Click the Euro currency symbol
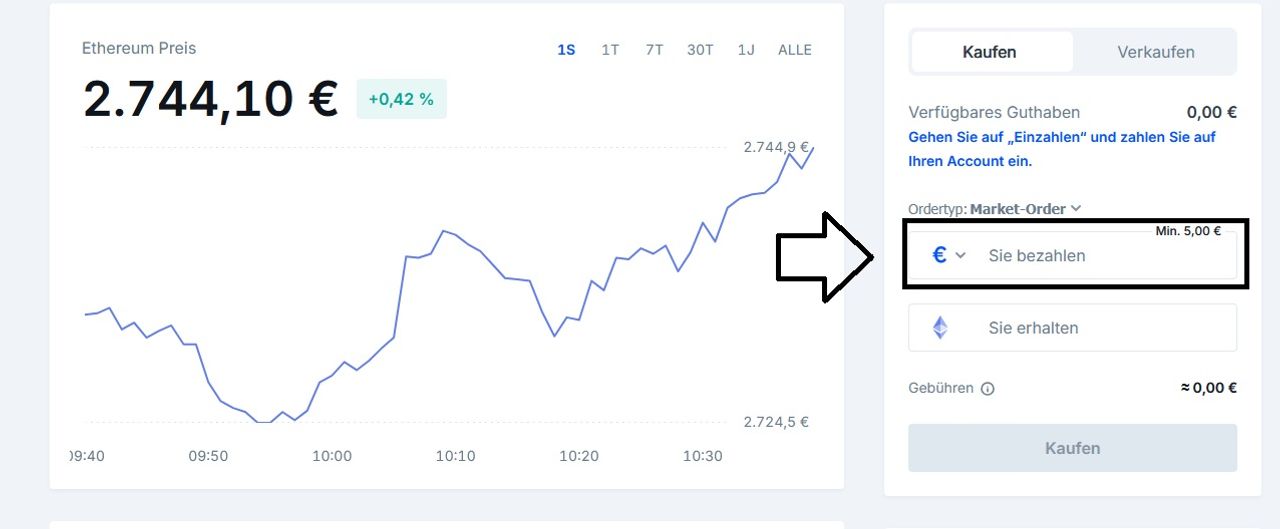The image size is (1280, 529). [939, 255]
